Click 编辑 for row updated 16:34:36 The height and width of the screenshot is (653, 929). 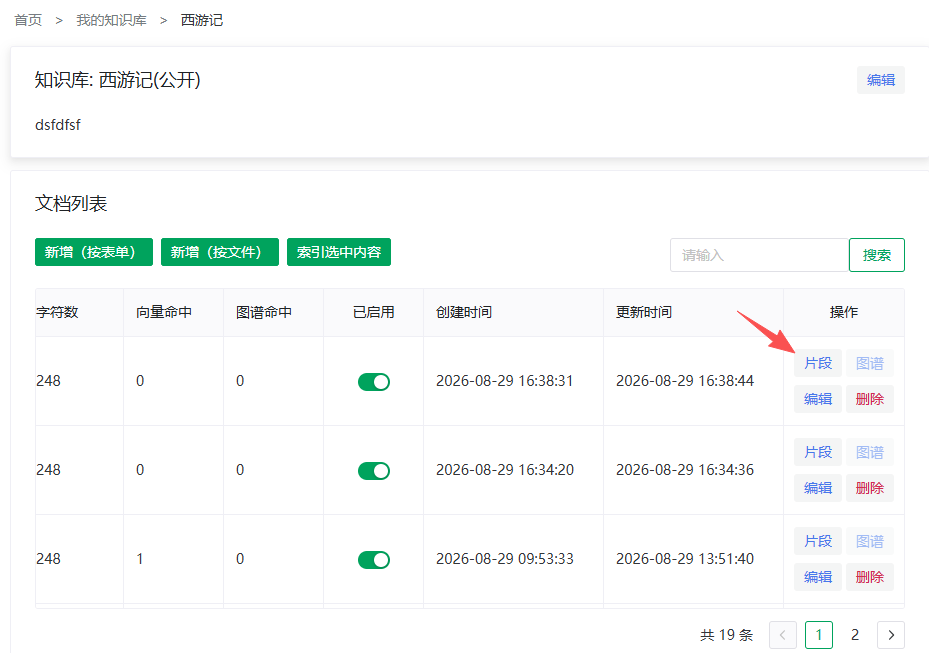[x=818, y=488]
